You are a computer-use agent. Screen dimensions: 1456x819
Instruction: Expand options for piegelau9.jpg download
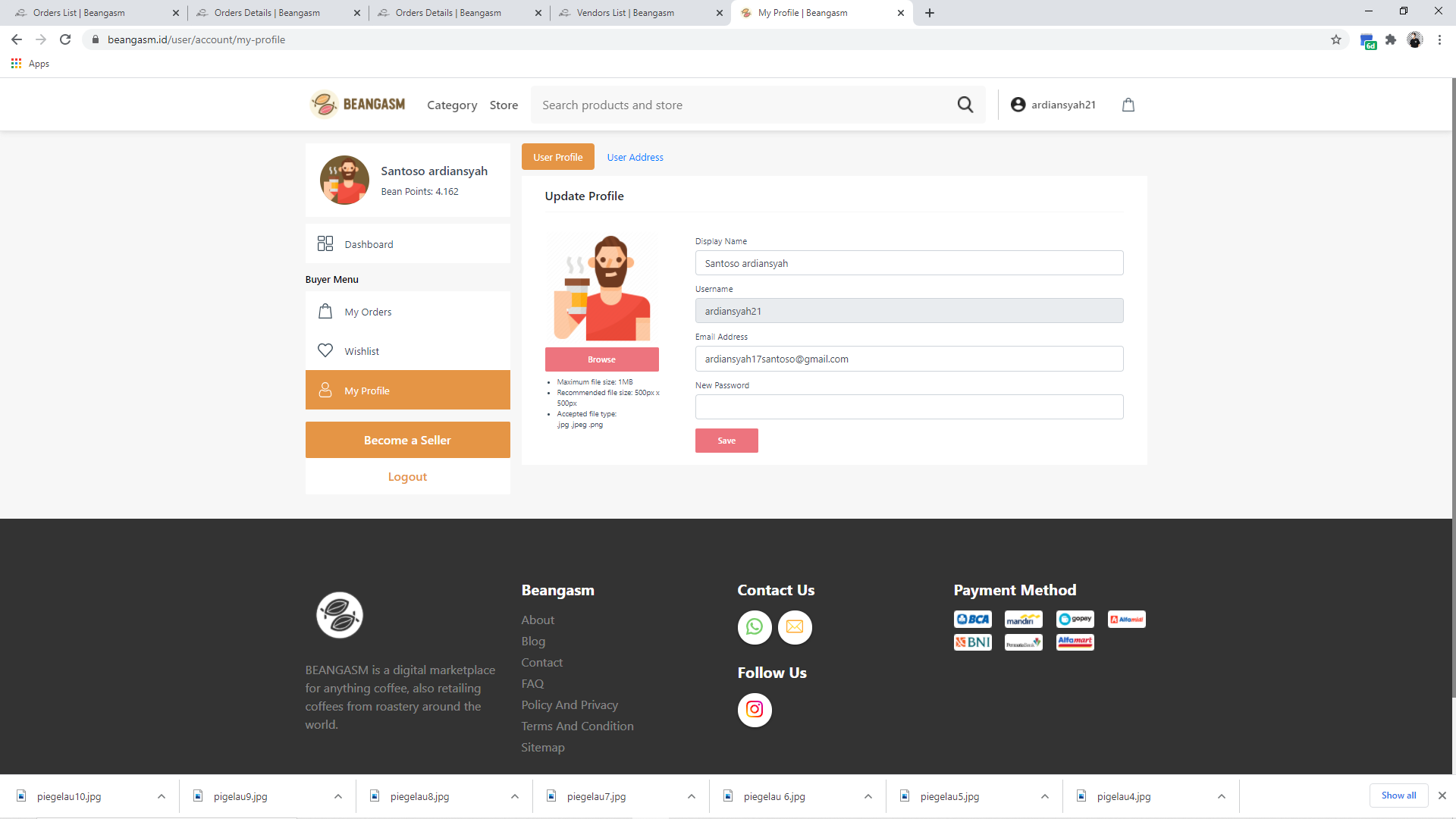[338, 796]
